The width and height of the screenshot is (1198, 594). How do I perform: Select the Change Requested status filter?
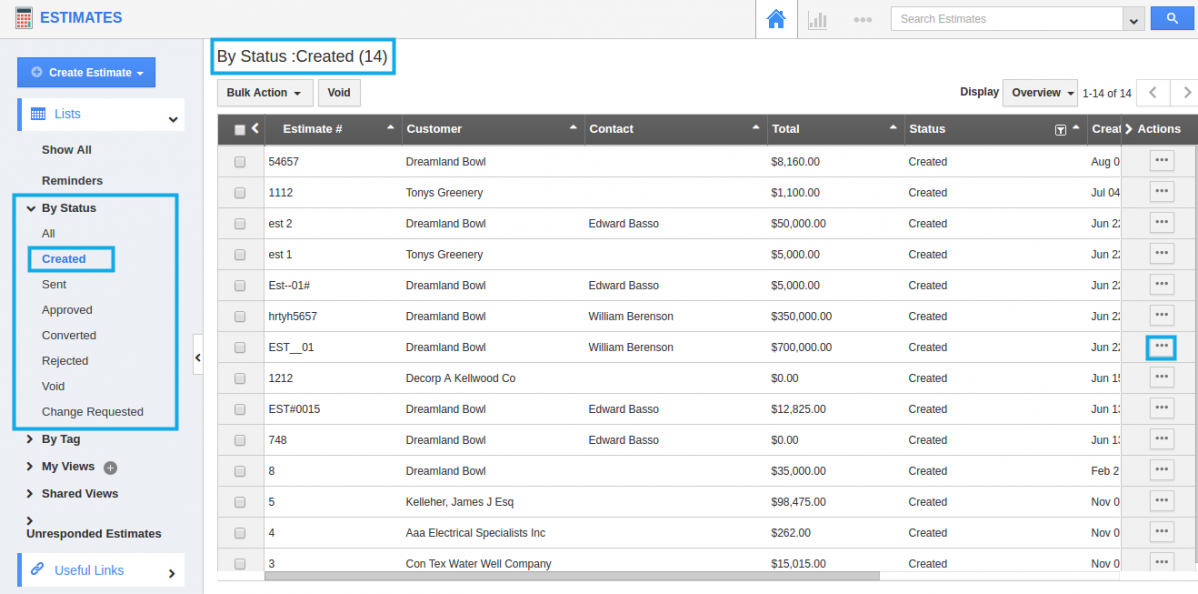click(92, 411)
